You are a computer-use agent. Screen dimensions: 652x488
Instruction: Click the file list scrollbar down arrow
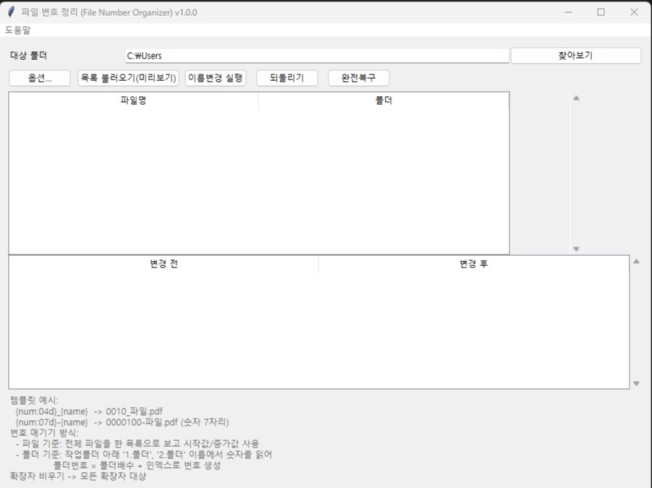[576, 249]
